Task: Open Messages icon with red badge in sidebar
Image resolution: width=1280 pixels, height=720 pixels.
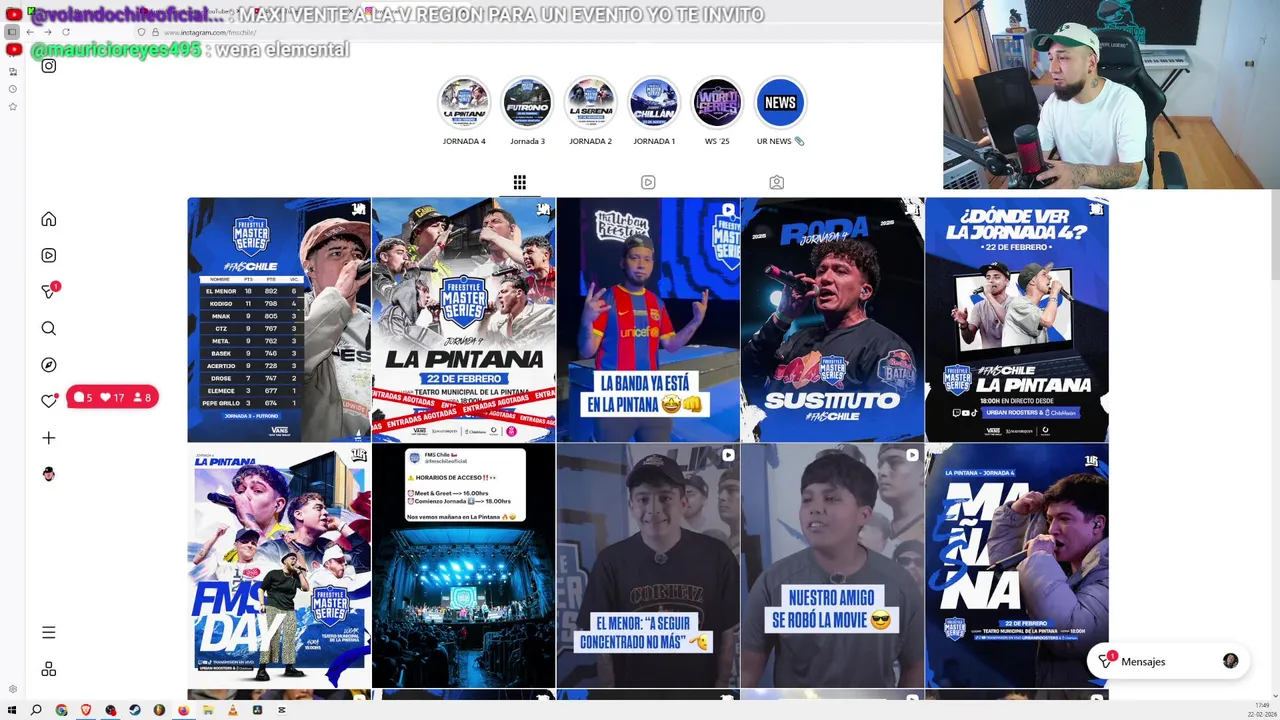Action: pyautogui.click(x=49, y=291)
